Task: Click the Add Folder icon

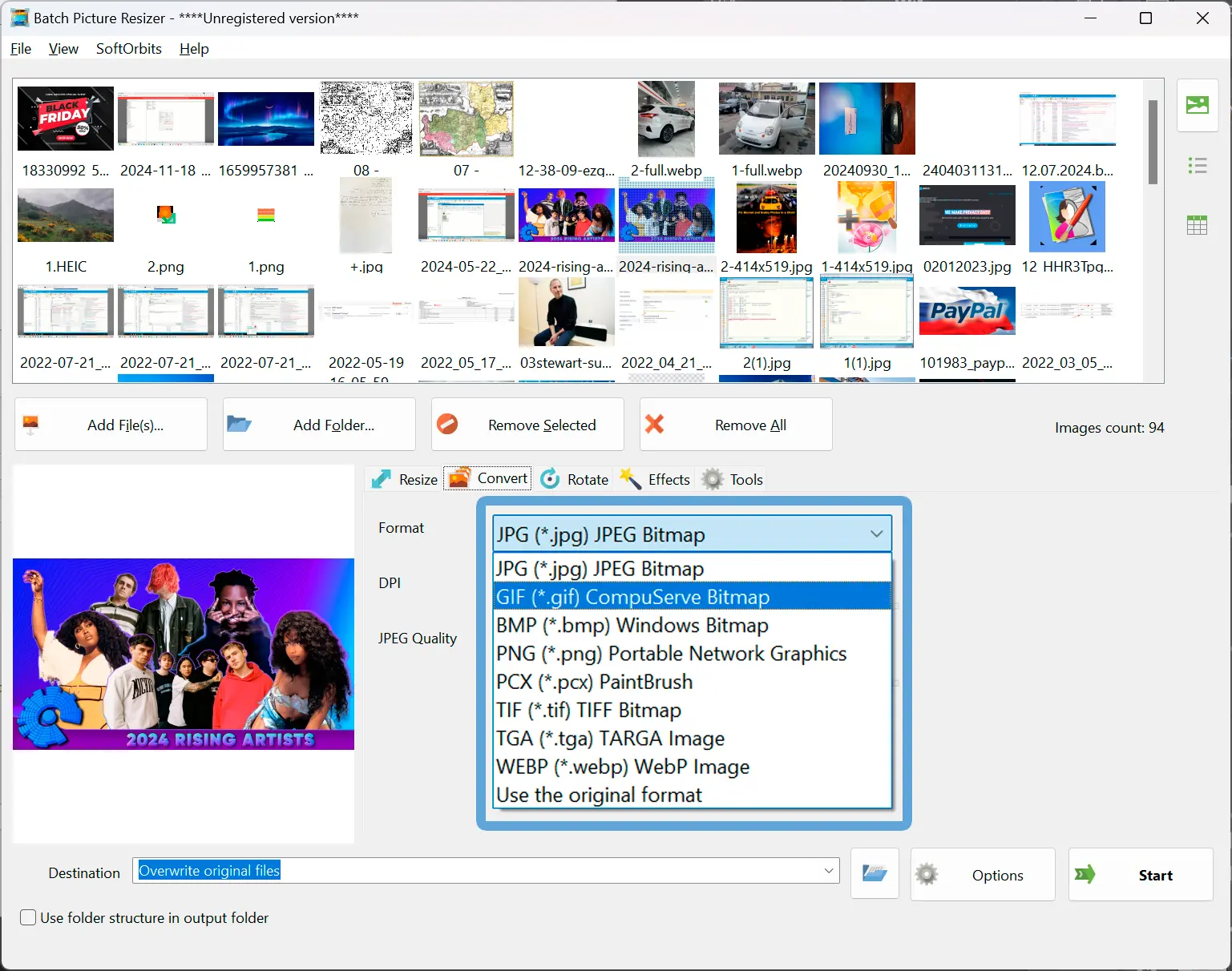Action: [x=239, y=424]
